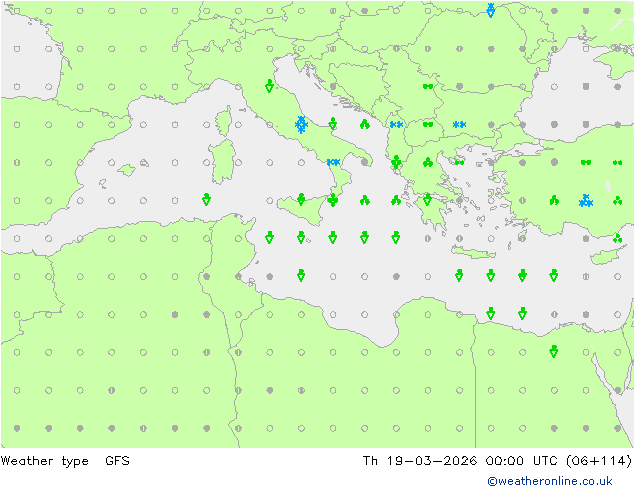Click the green shower symbol off Tripoli's coast
634x490 pixels.
(301, 275)
